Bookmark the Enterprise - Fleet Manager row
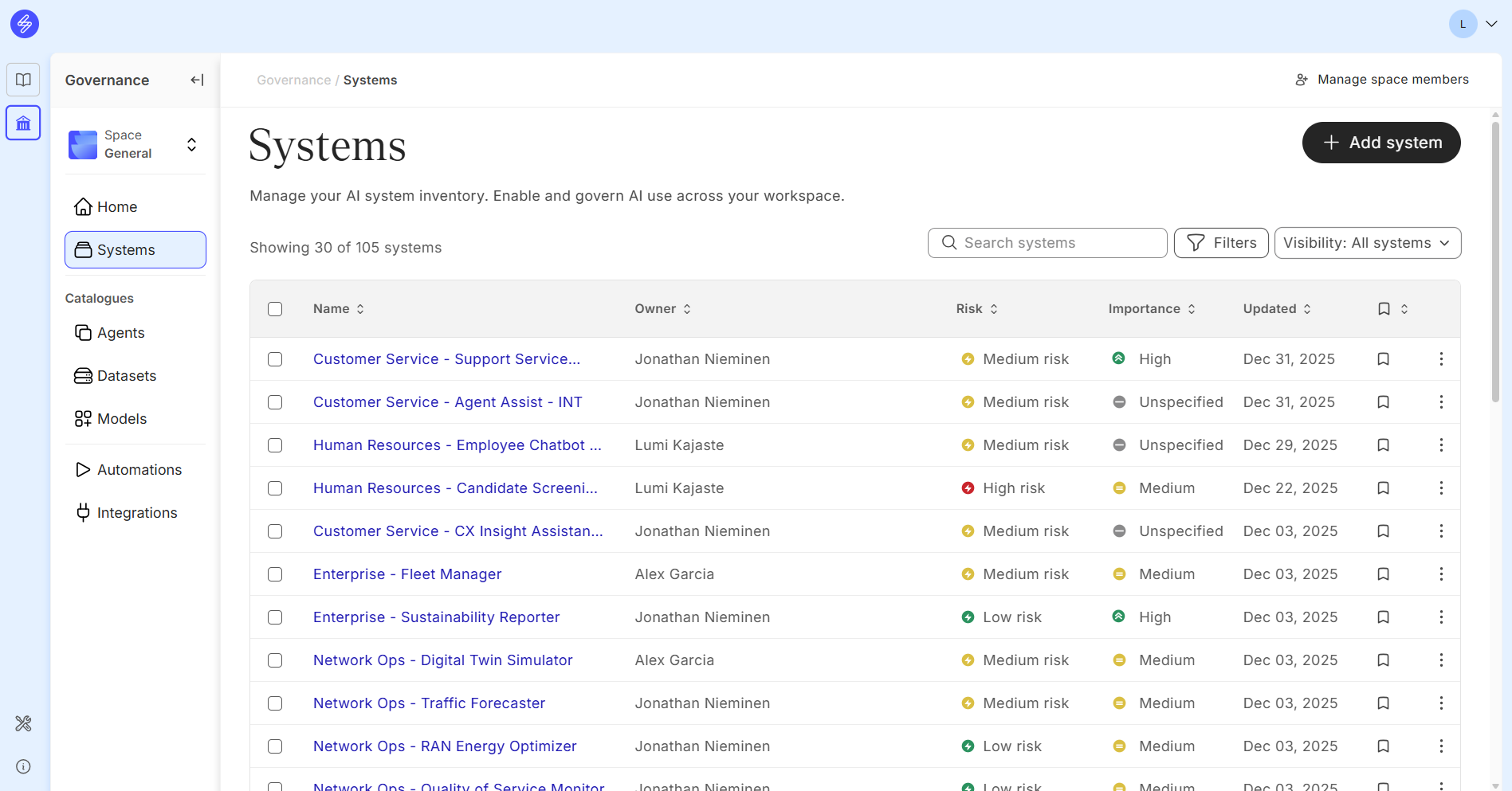The width and height of the screenshot is (1512, 791). coord(1383,574)
